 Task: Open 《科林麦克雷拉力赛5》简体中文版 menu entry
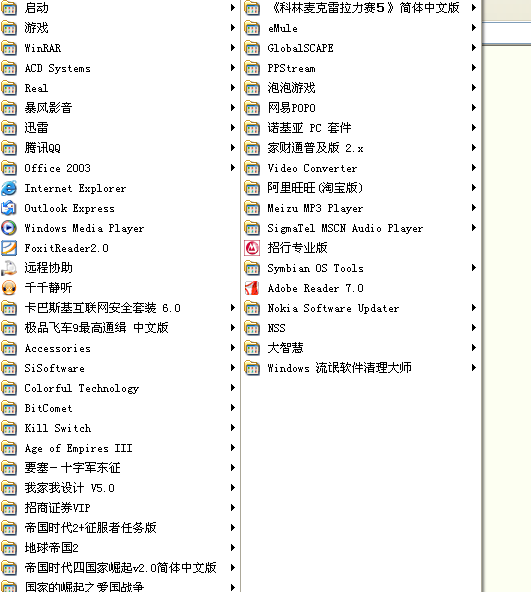tap(361, 8)
